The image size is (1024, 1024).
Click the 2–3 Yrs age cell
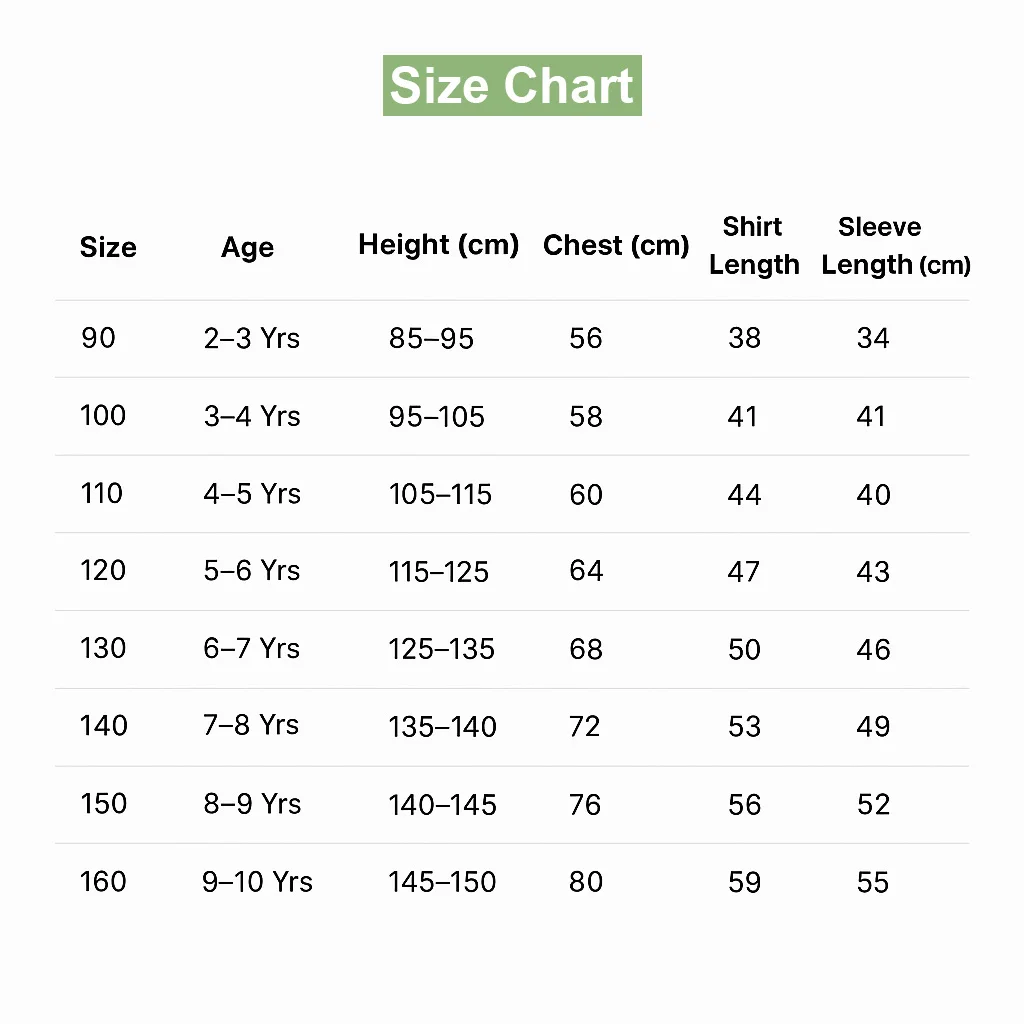(x=252, y=338)
